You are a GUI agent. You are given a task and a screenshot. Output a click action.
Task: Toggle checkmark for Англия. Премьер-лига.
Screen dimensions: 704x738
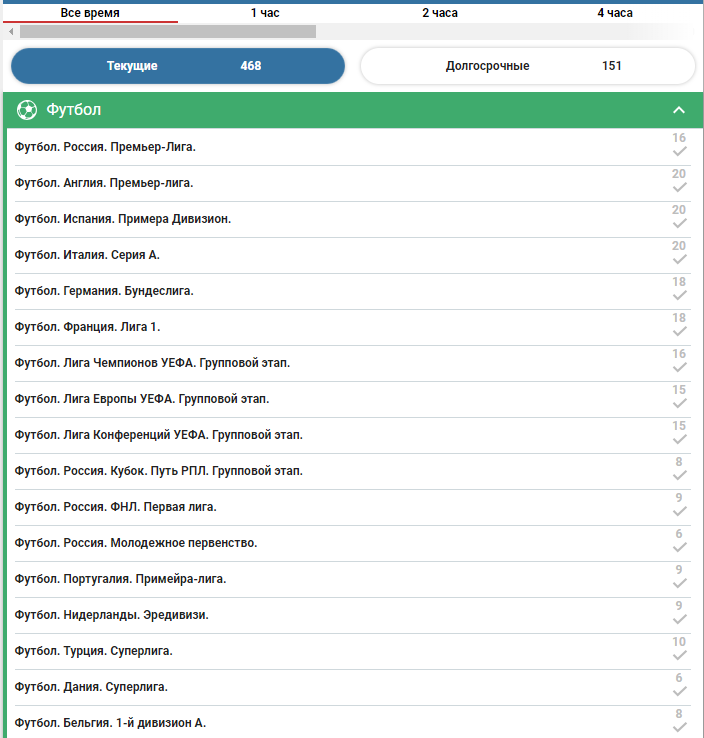[679, 188]
